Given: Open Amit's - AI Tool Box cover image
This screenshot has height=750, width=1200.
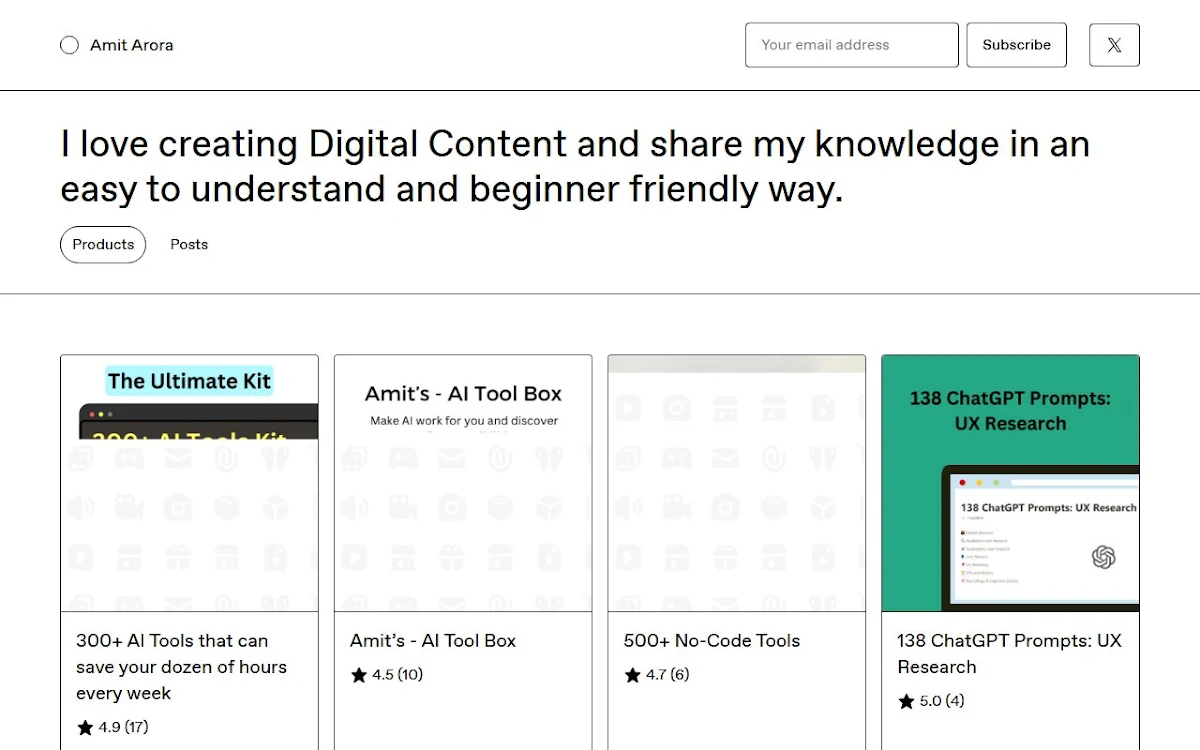Looking at the screenshot, I should [463, 483].
